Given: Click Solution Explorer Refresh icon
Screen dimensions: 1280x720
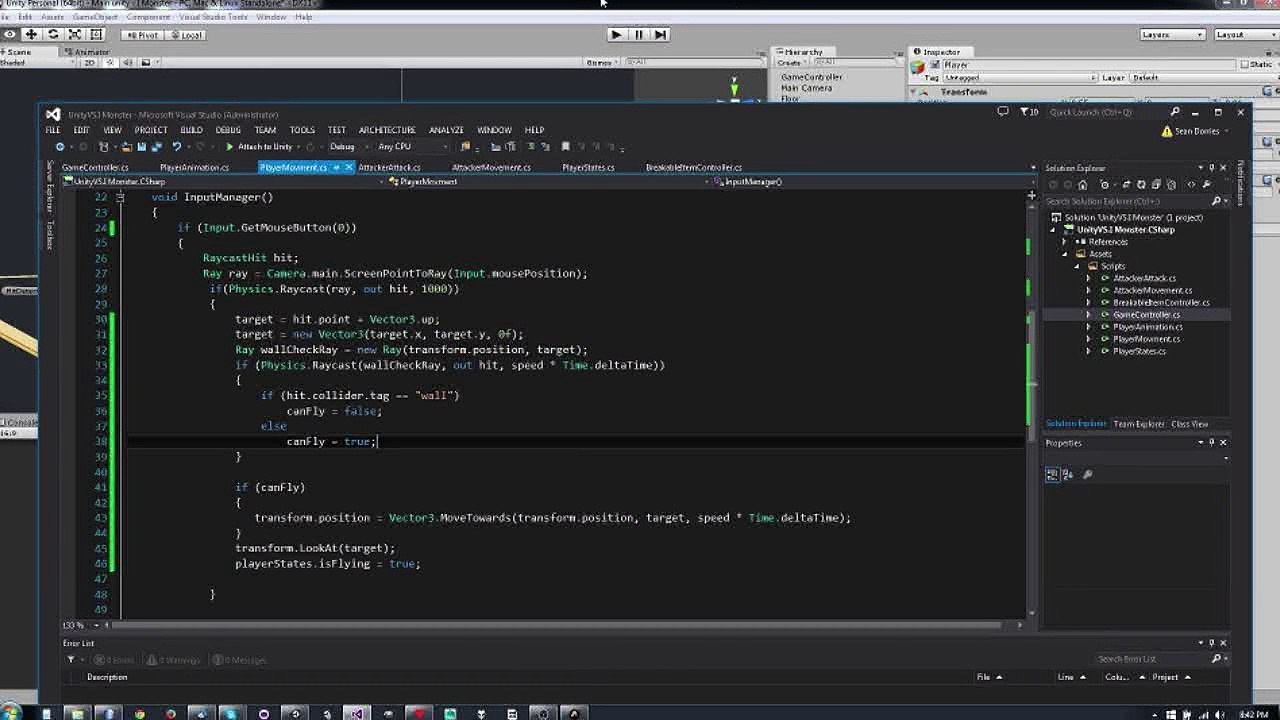Looking at the screenshot, I should click(1141, 185).
